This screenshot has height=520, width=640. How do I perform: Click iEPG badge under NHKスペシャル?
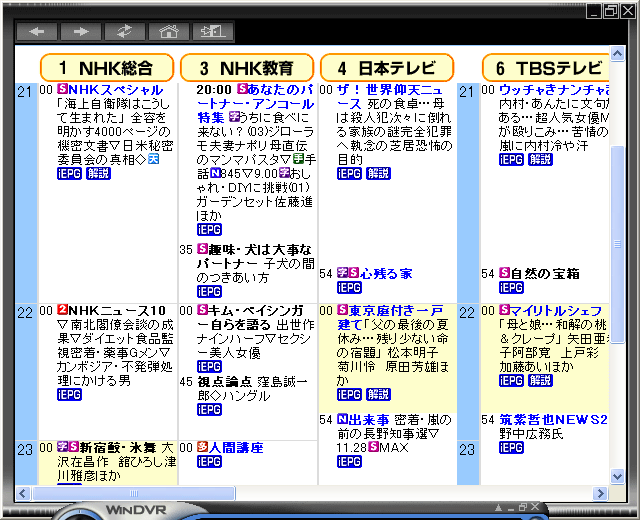pos(69,173)
